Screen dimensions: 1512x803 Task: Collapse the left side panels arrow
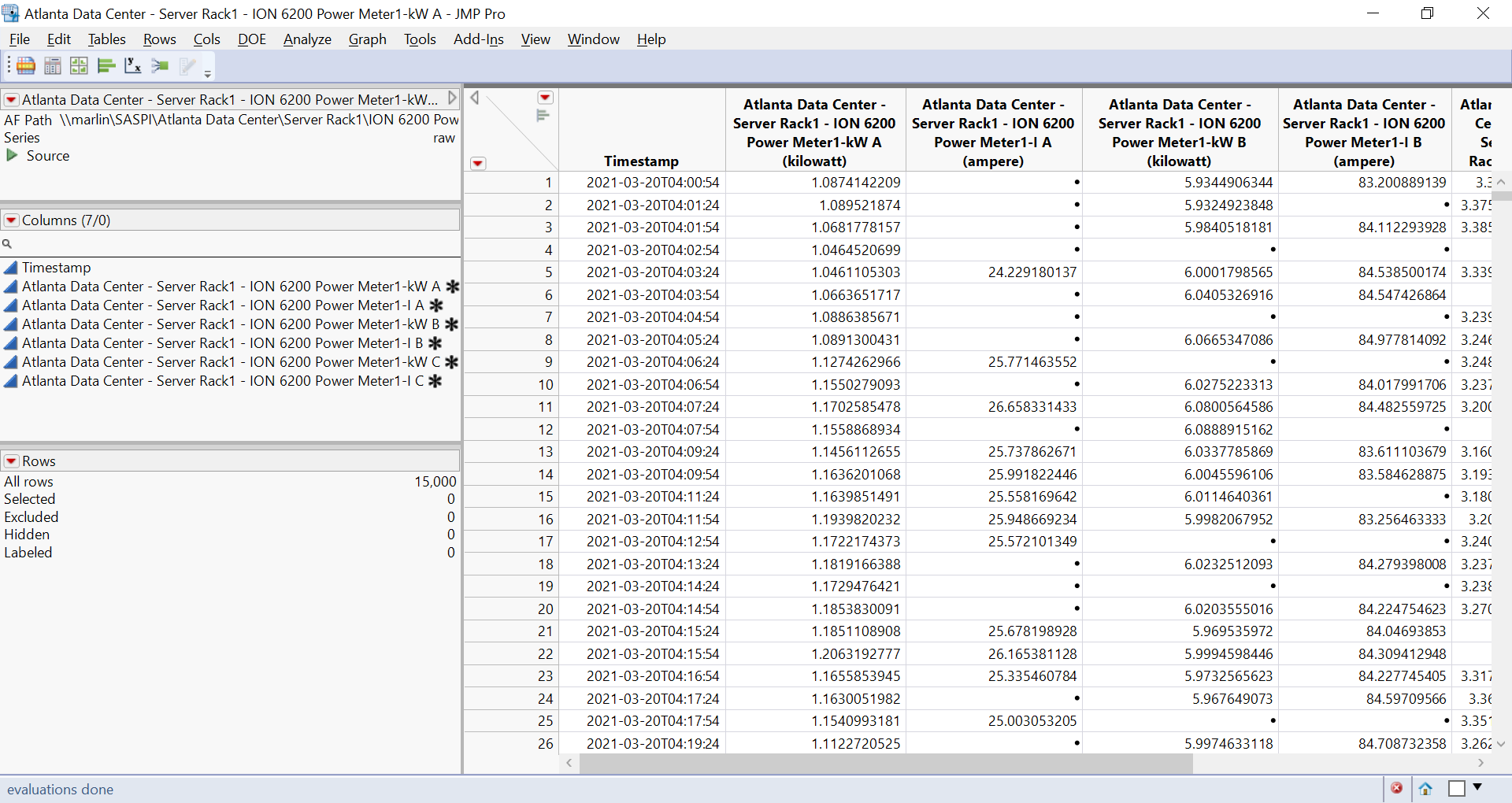tap(474, 98)
